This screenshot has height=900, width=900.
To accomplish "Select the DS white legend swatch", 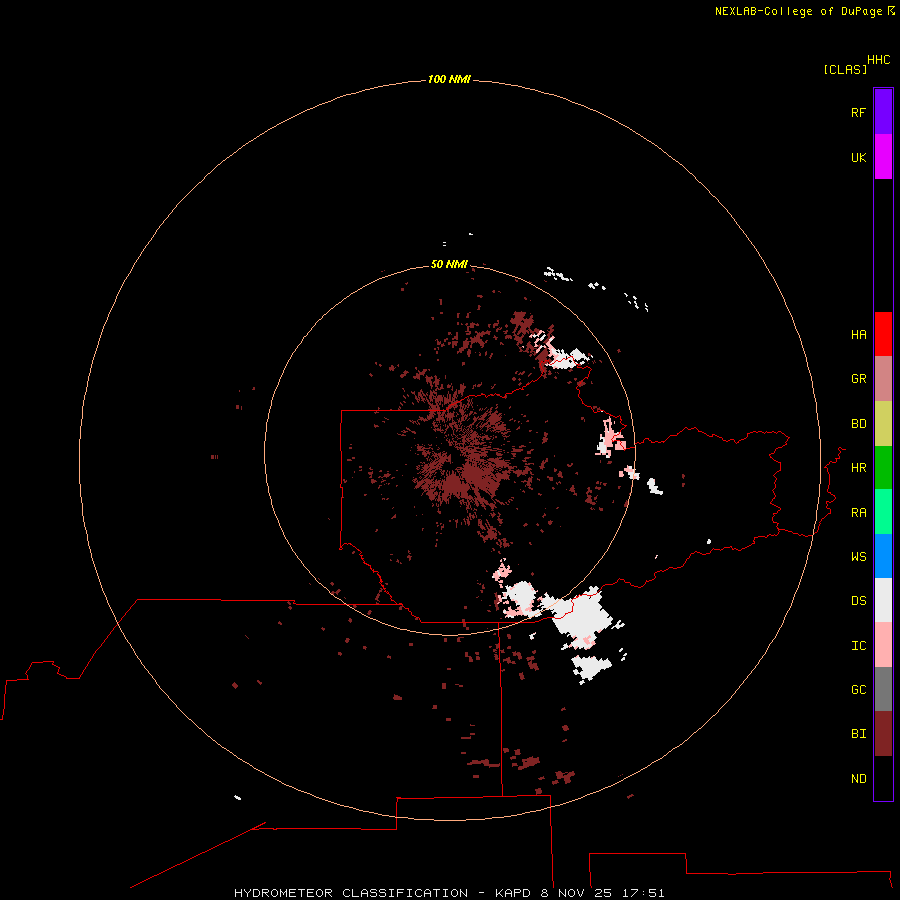I will point(883,600).
